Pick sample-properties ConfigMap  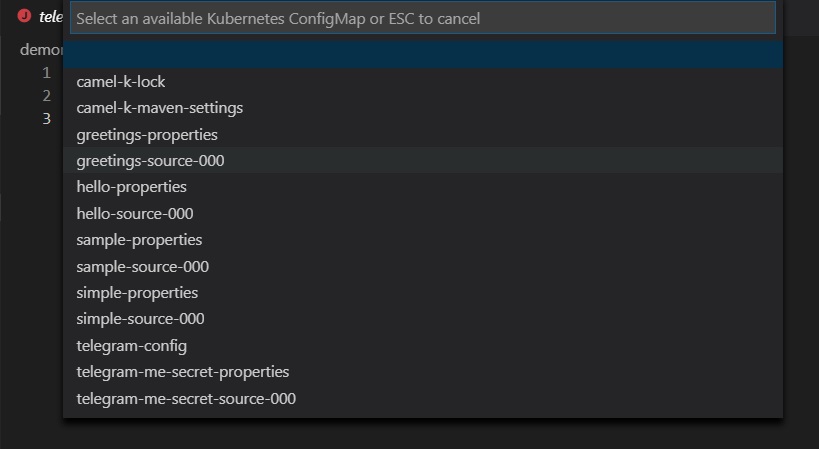[x=423, y=240]
